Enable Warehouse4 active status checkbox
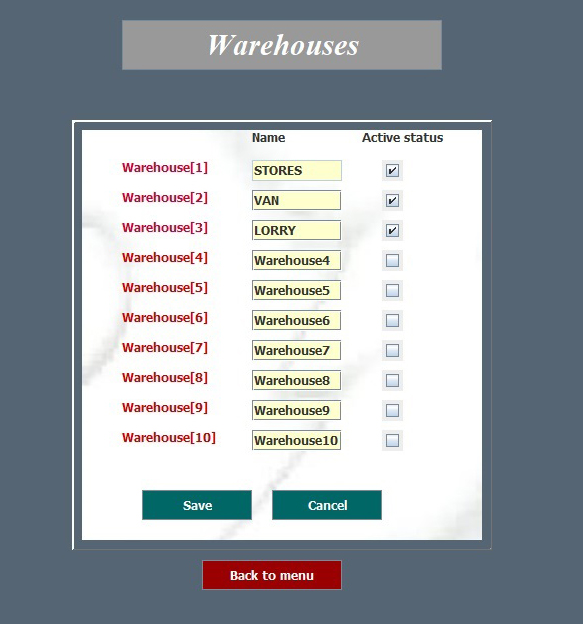 (392, 261)
